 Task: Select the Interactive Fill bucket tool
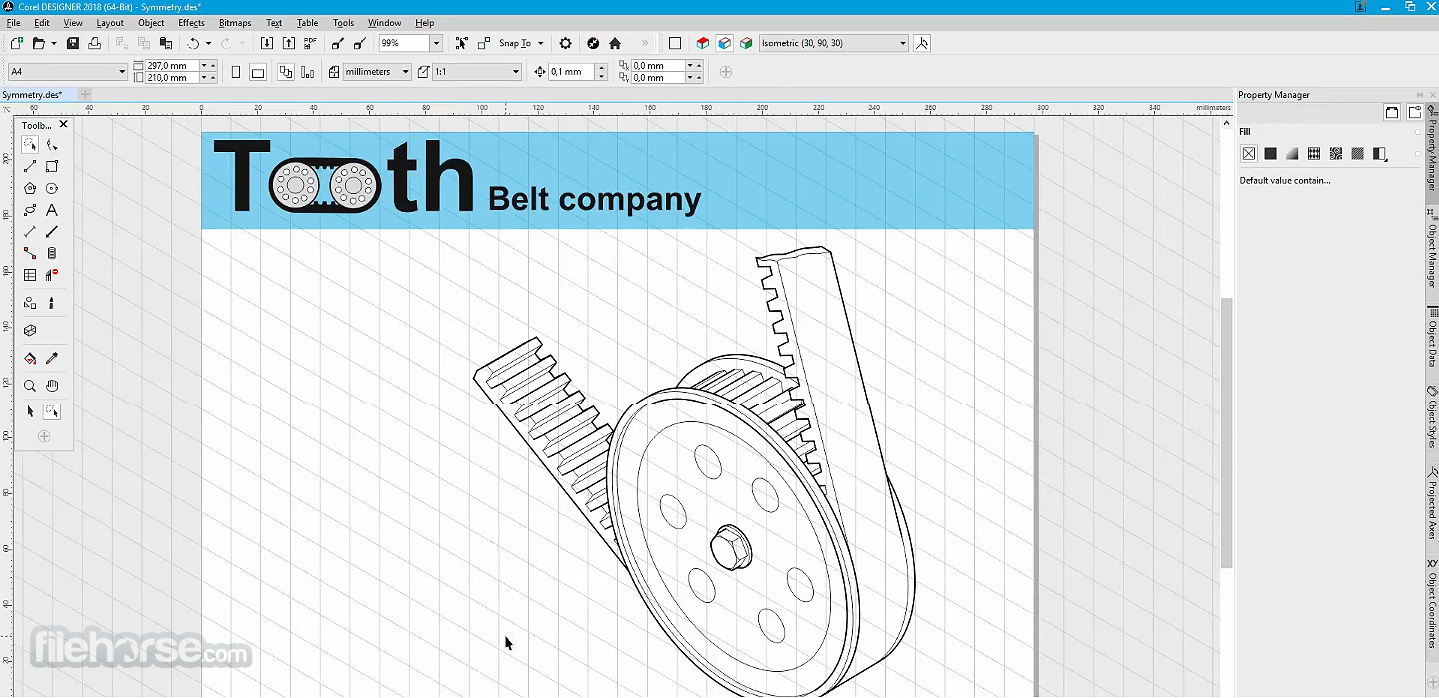[30, 358]
